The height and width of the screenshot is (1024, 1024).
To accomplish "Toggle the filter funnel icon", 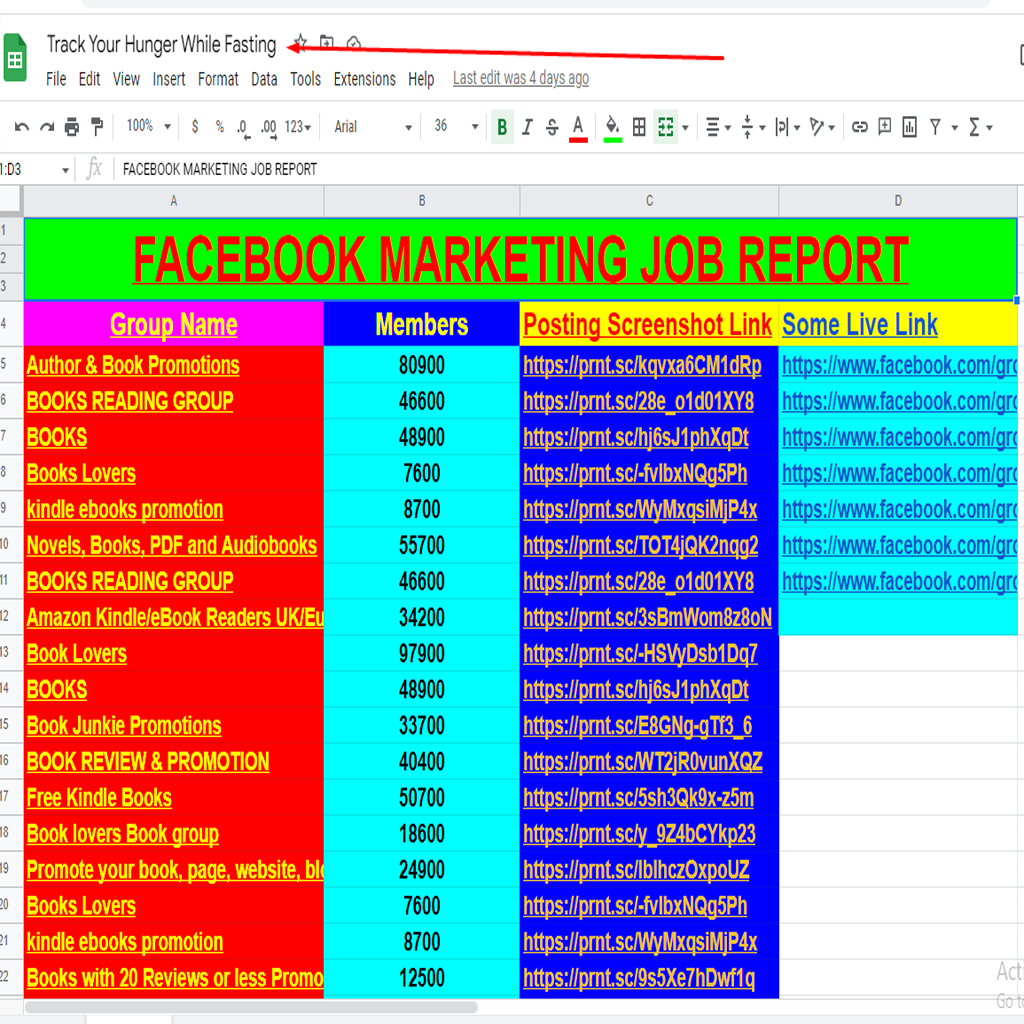I will pos(935,127).
